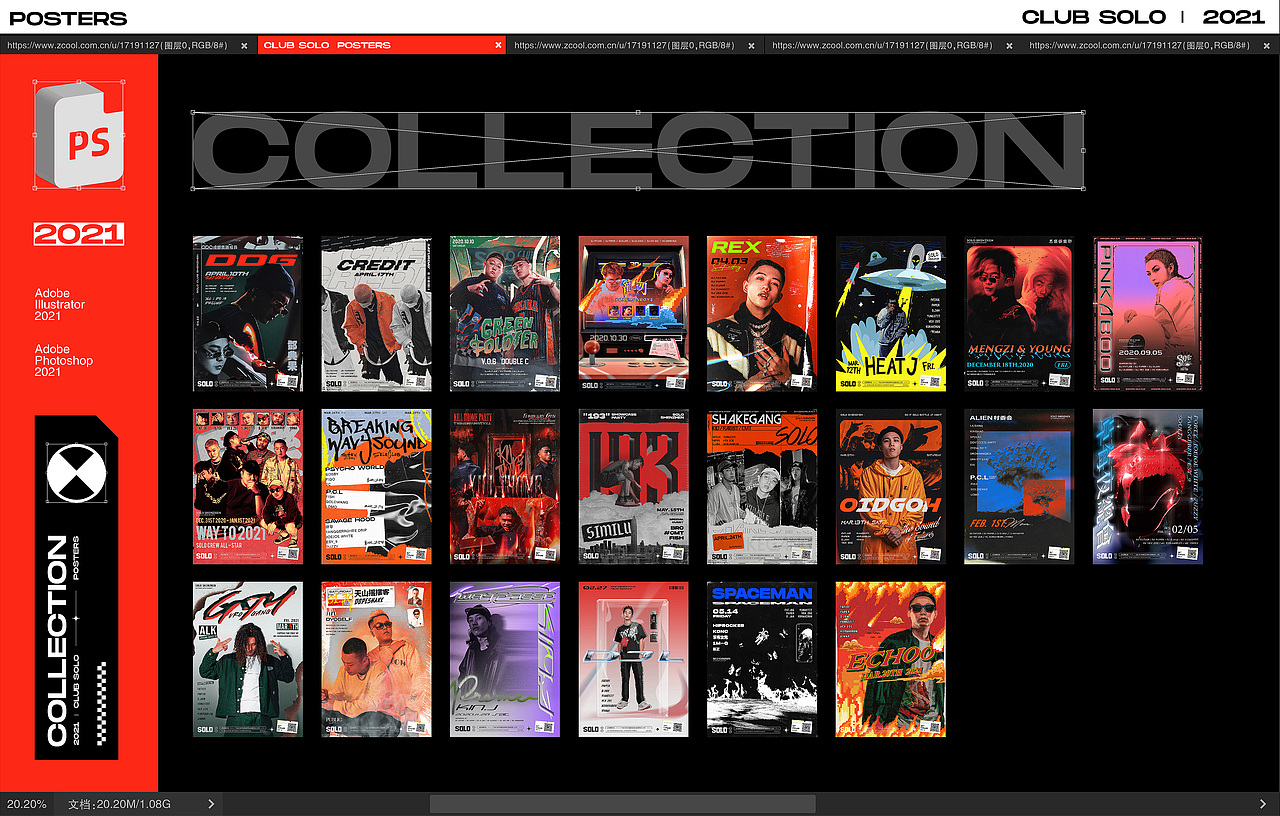Select the ALIEN blue tree poster
1280x816 pixels.
(1019, 486)
